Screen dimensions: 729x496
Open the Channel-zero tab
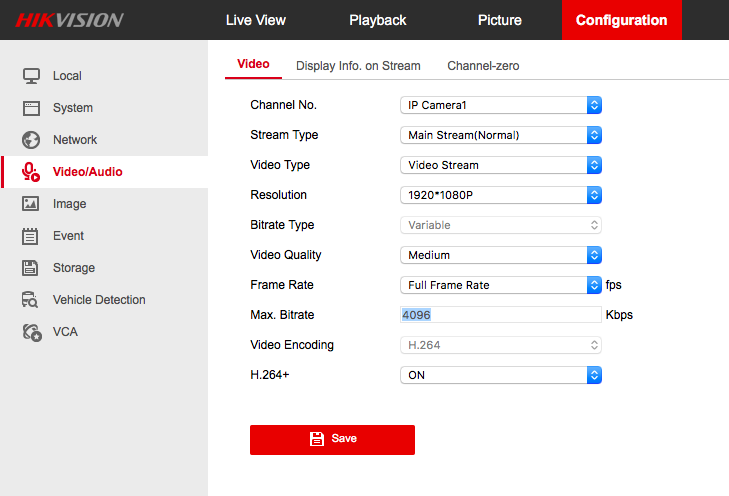(x=483, y=66)
